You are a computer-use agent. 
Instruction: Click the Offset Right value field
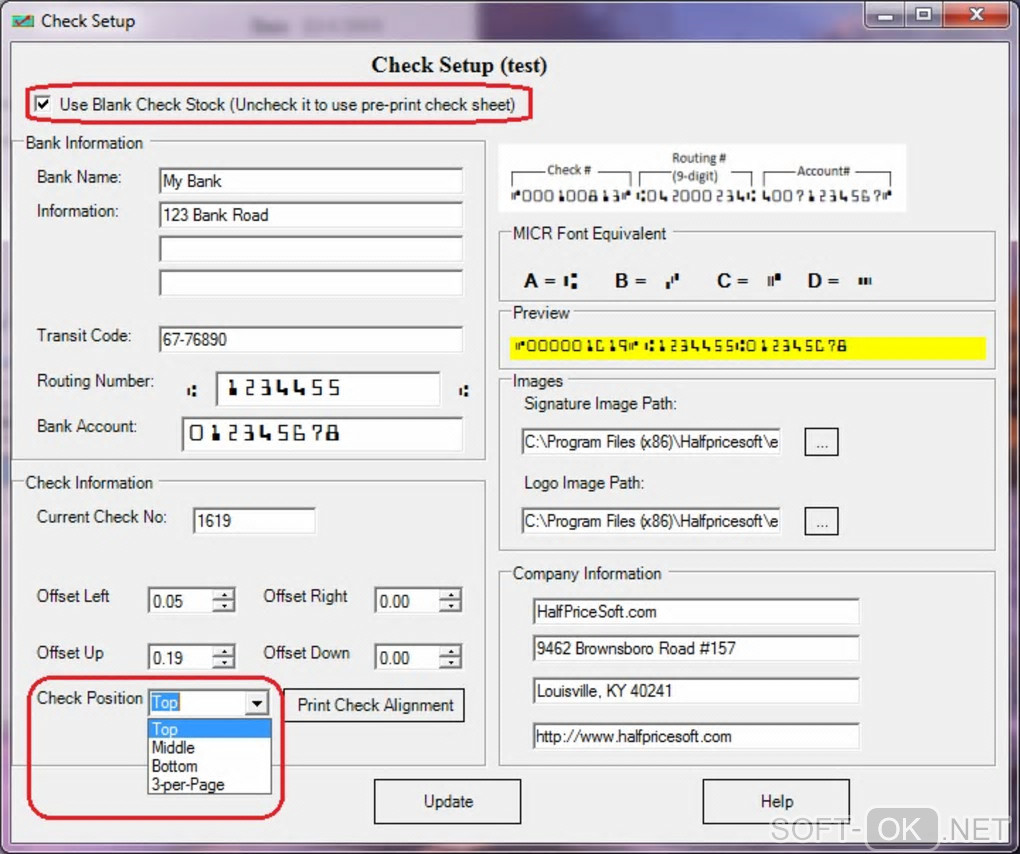[407, 600]
